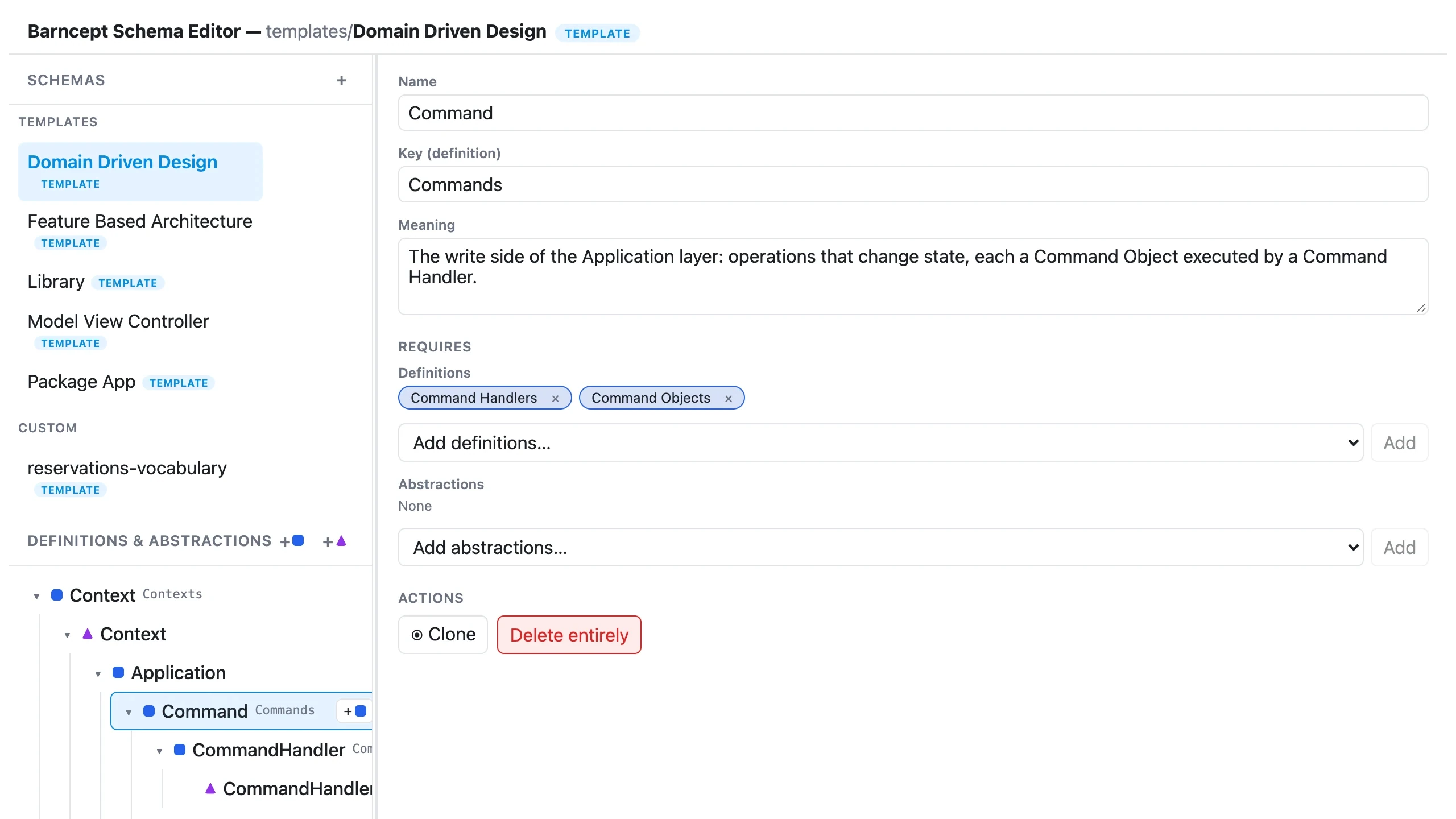Click the panel splitter between sidebar and editor
Viewport: 1456px width, 819px height.
coord(375,437)
